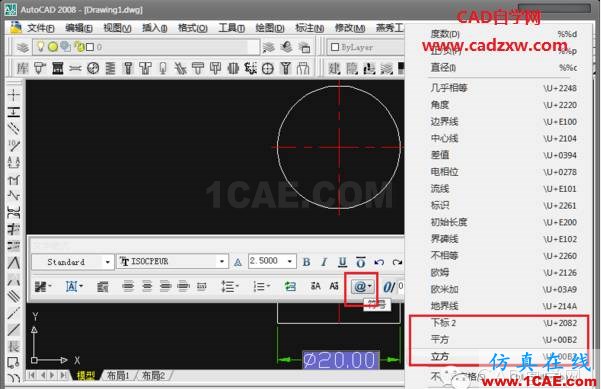Choose 不相等 symbol entry
Image resolution: width=601 pixels, height=389 pixels.
(503, 256)
